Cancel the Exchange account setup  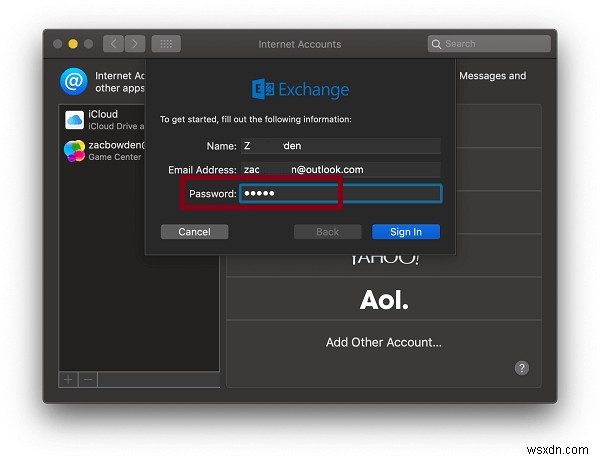(194, 232)
